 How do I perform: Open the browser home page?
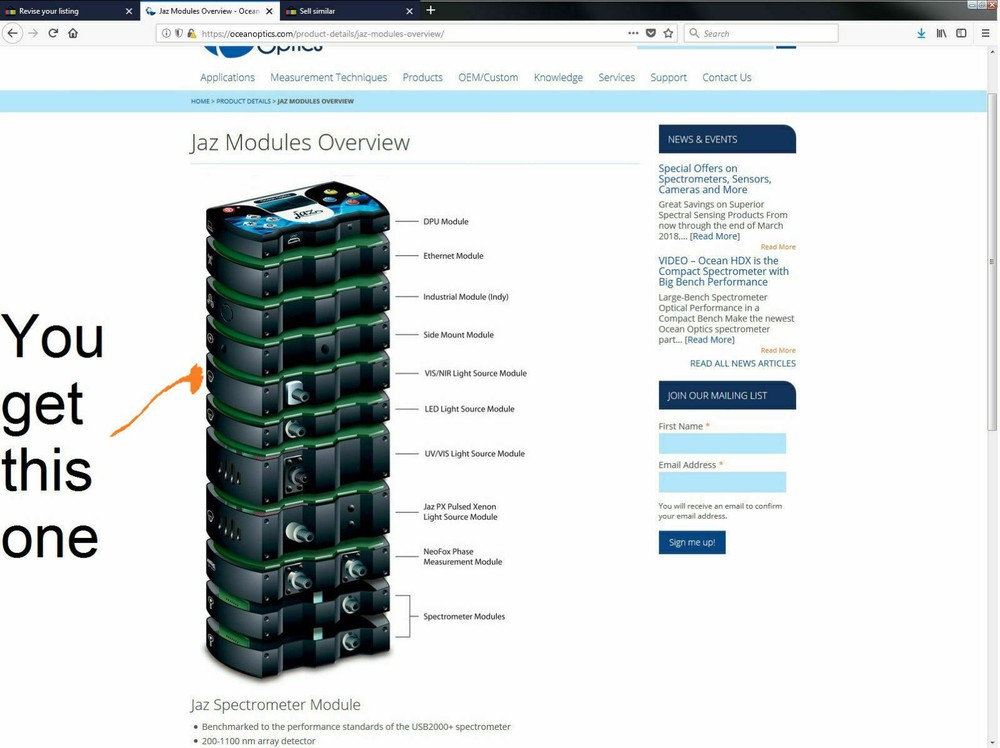[73, 33]
